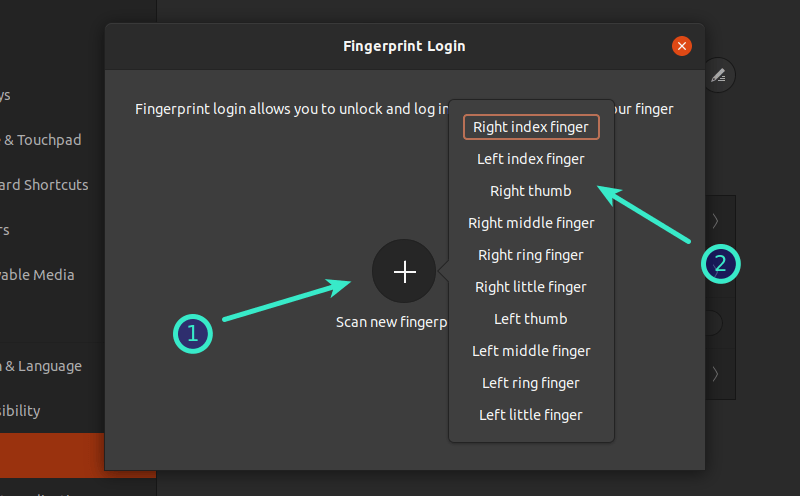The height and width of the screenshot is (496, 800).
Task: Select Right little finger entry
Action: pos(531,287)
